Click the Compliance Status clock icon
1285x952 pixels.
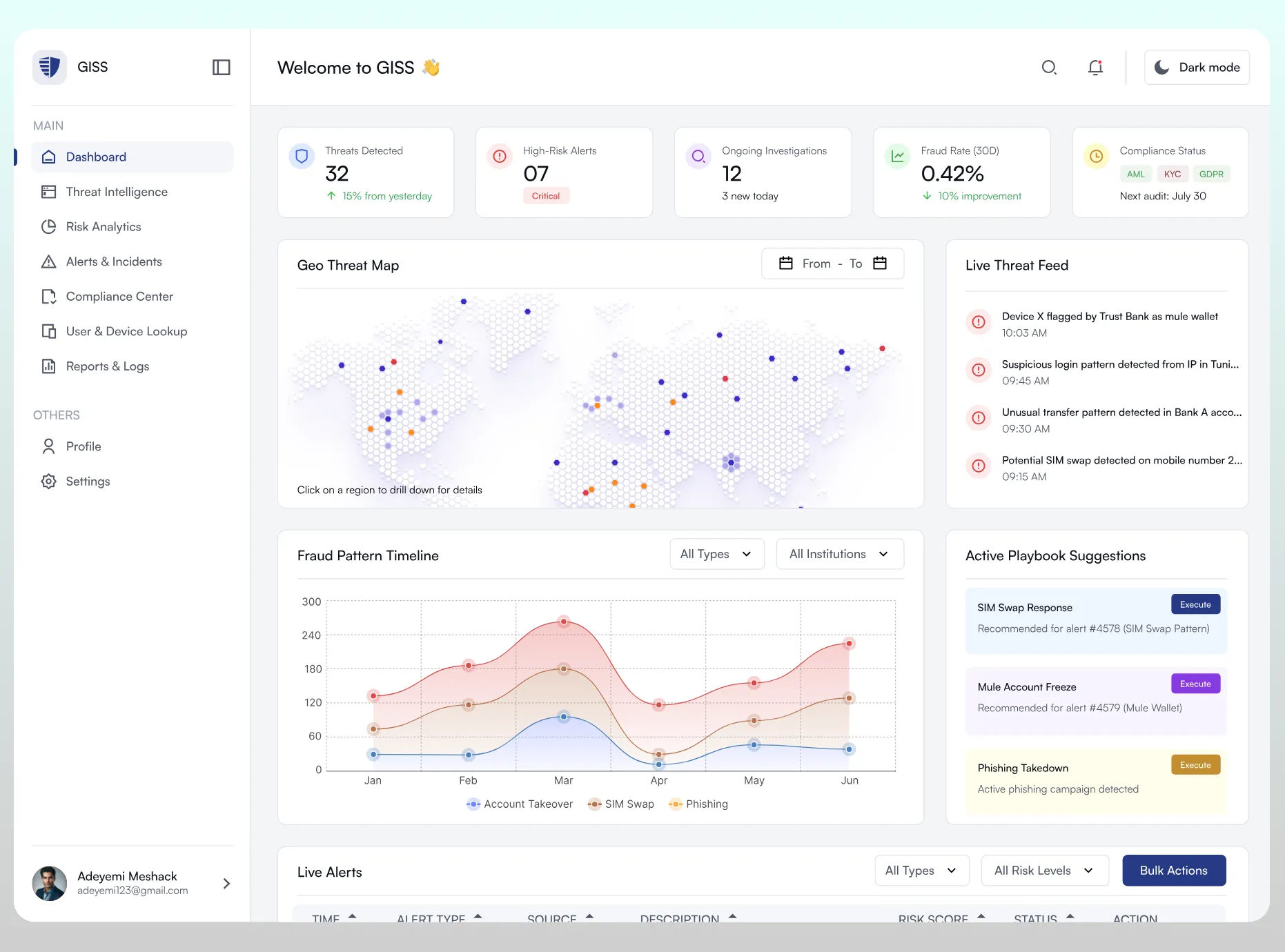click(1096, 157)
